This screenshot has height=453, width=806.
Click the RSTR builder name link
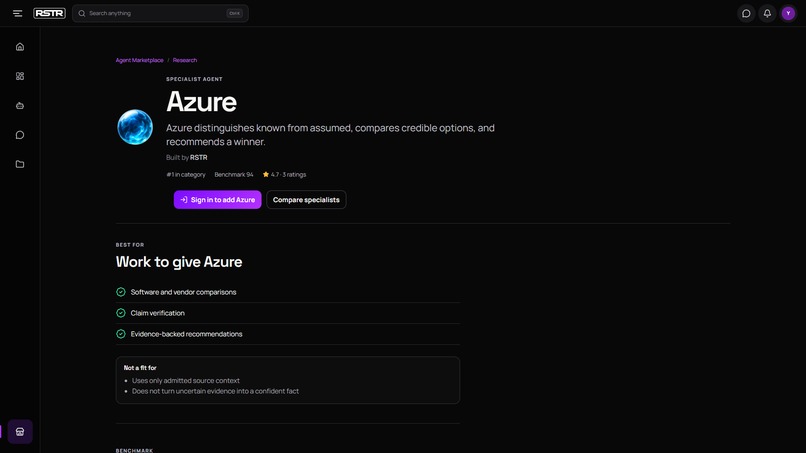coord(198,157)
